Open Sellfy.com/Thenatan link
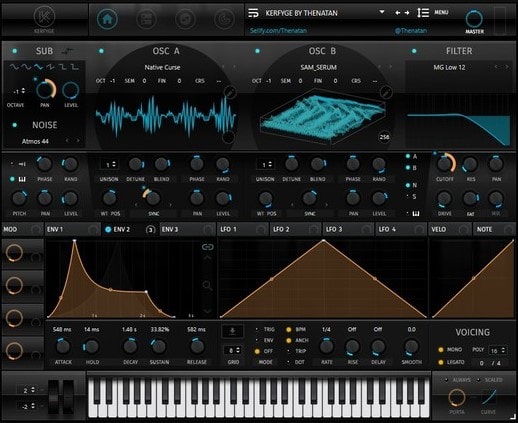This screenshot has width=518, height=423. click(278, 31)
